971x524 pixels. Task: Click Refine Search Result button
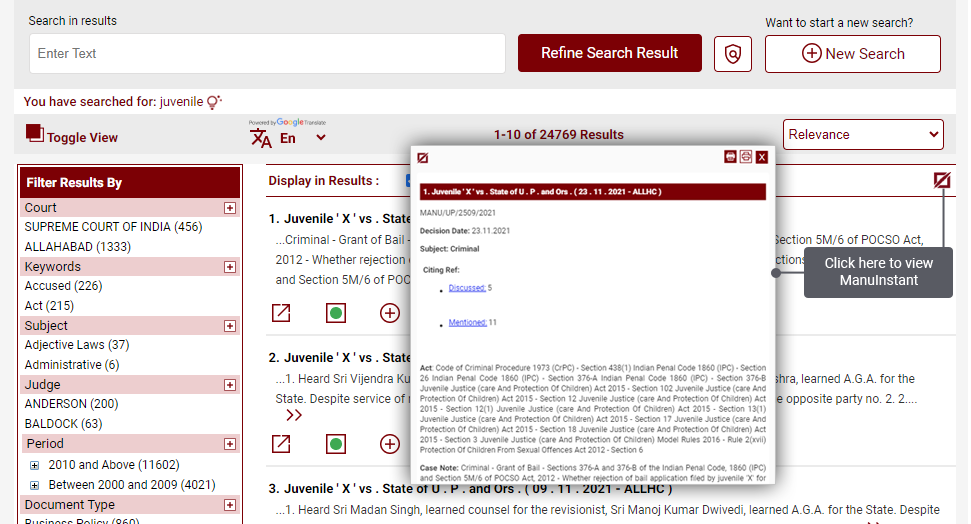[x=609, y=53]
